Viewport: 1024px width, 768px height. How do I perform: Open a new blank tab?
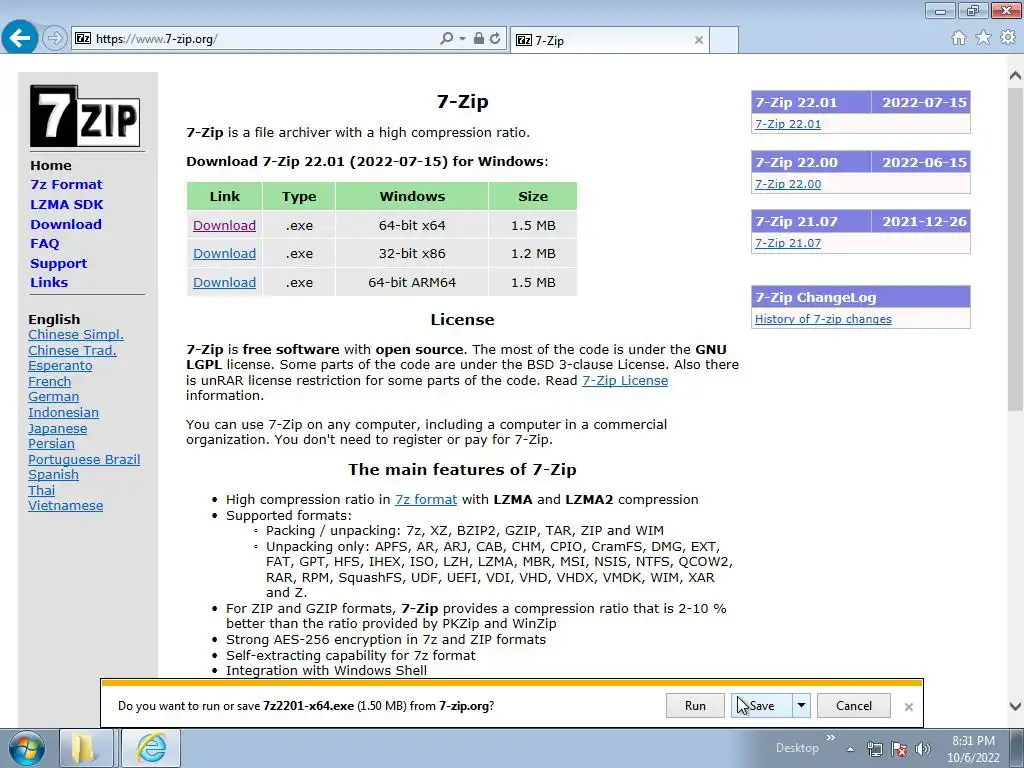coord(724,40)
